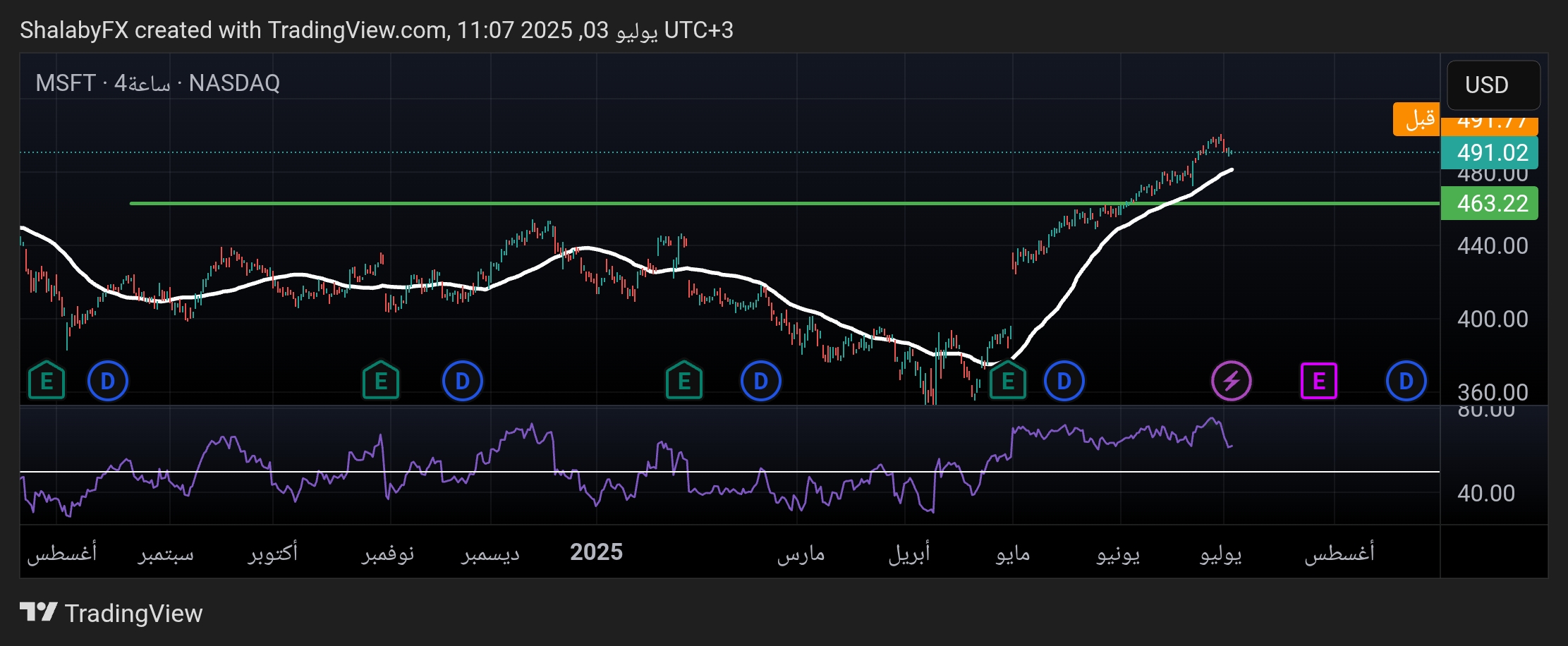Click the يونيو label on the time axis
The image size is (1568, 646).
1118,554
